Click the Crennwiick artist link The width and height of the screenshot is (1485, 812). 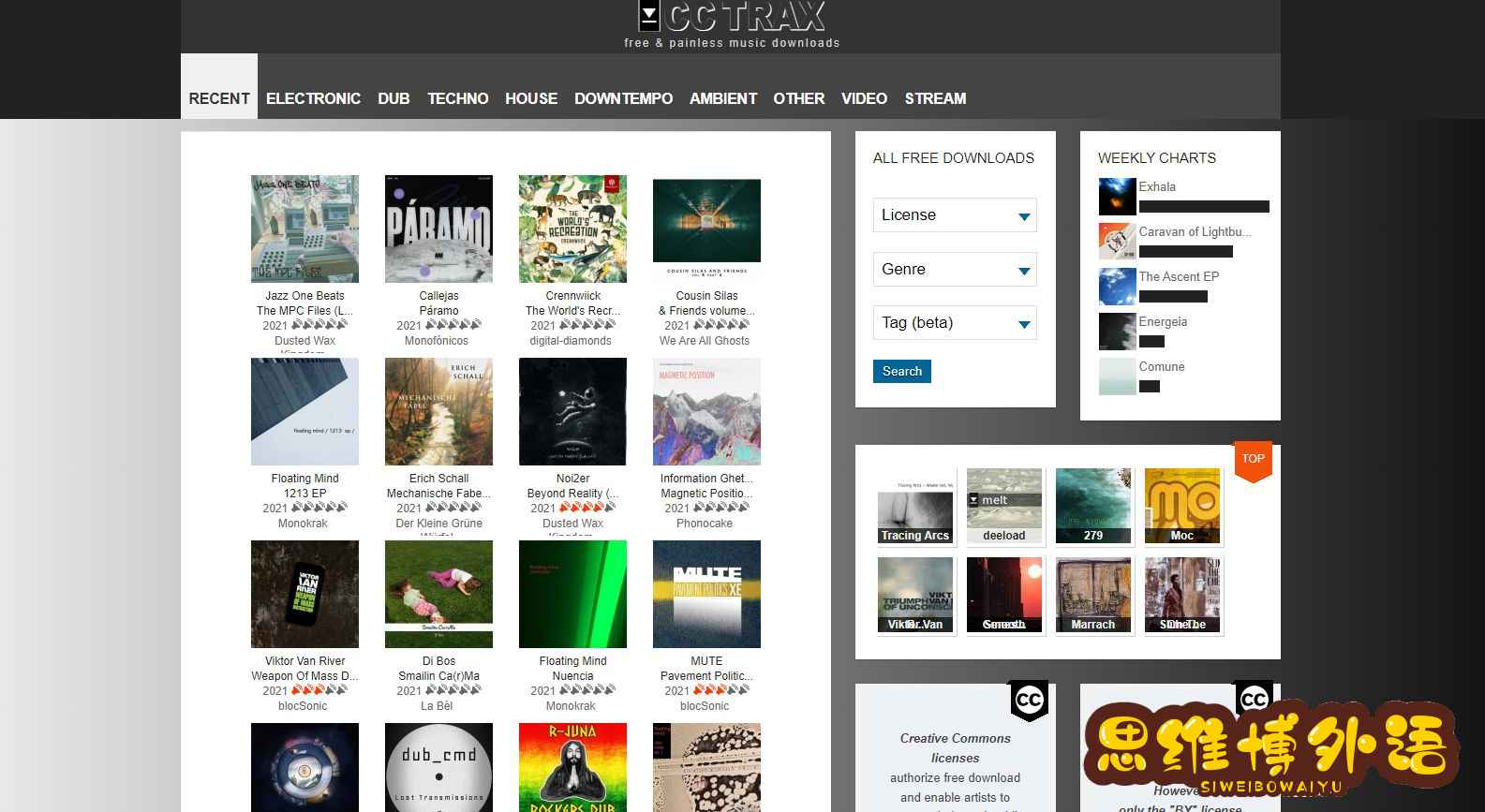[x=572, y=296]
